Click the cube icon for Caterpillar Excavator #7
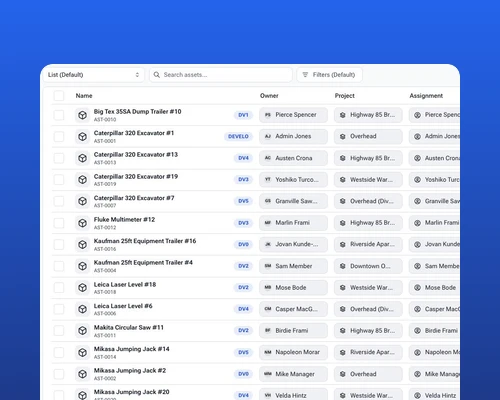This screenshot has height=400, width=500. point(82,201)
